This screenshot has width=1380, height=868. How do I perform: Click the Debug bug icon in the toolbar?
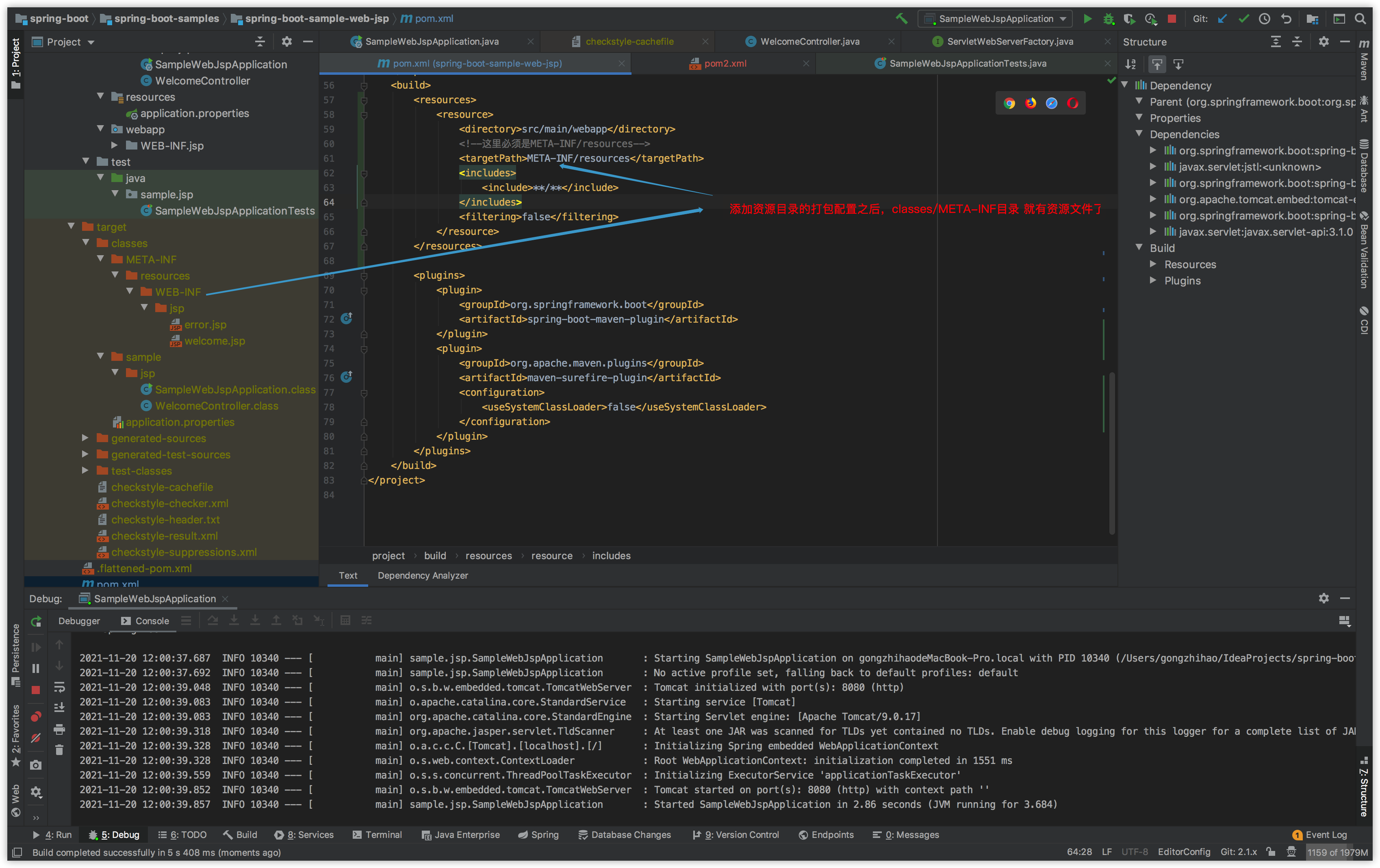click(1109, 19)
